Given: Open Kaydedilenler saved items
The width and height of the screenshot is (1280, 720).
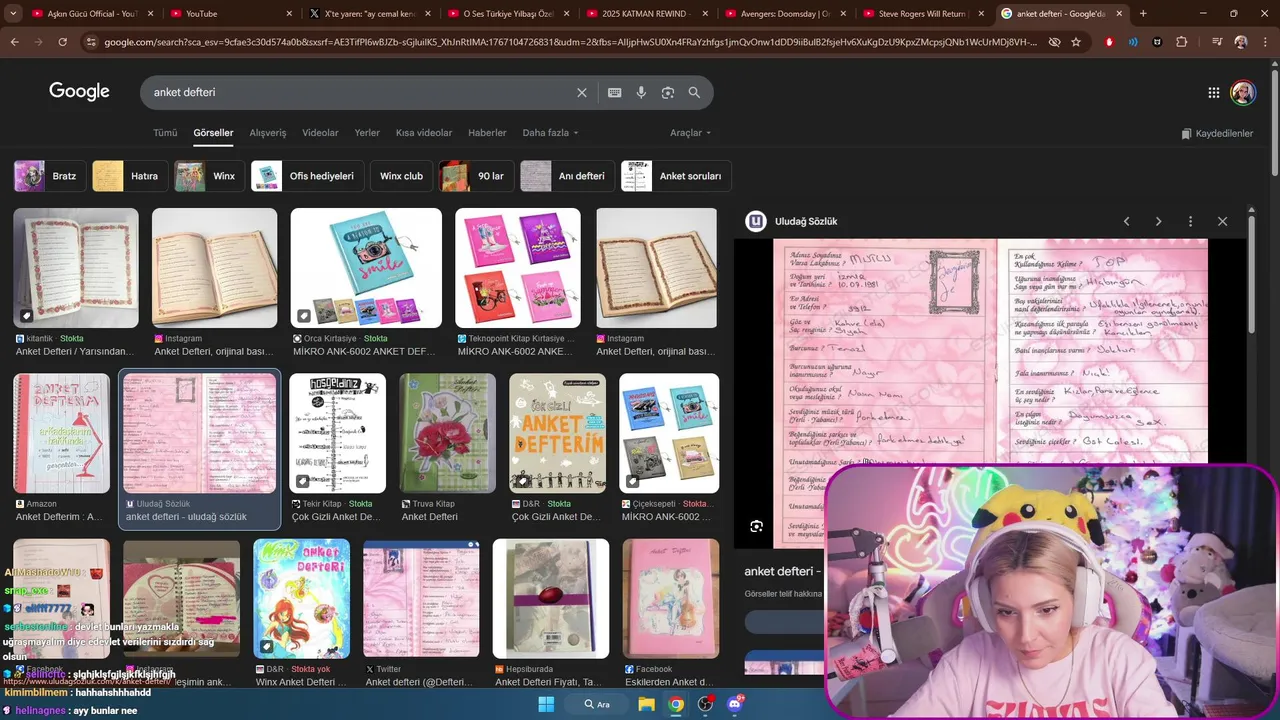Looking at the screenshot, I should (1217, 133).
